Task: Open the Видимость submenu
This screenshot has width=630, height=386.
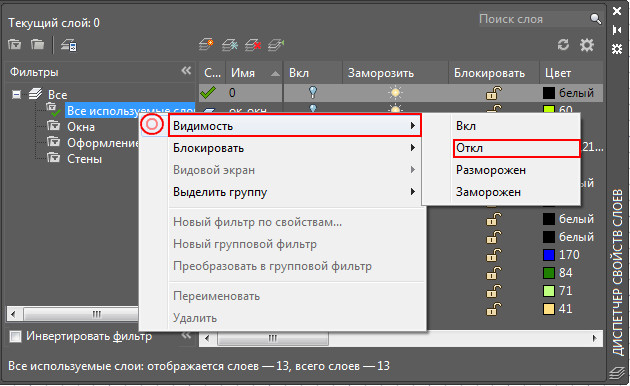Action: tap(295, 126)
